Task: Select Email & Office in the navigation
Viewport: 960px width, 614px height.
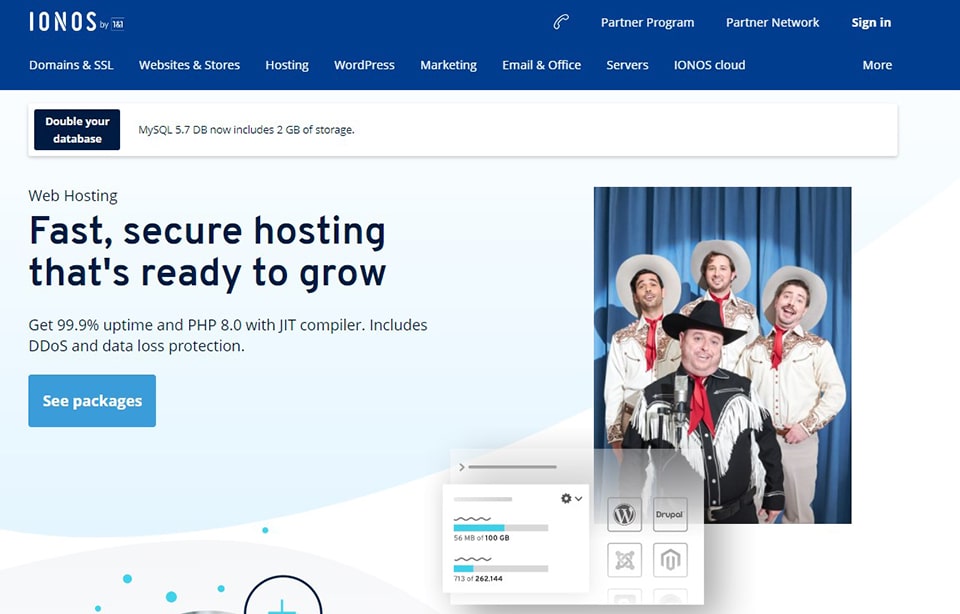Action: [541, 65]
